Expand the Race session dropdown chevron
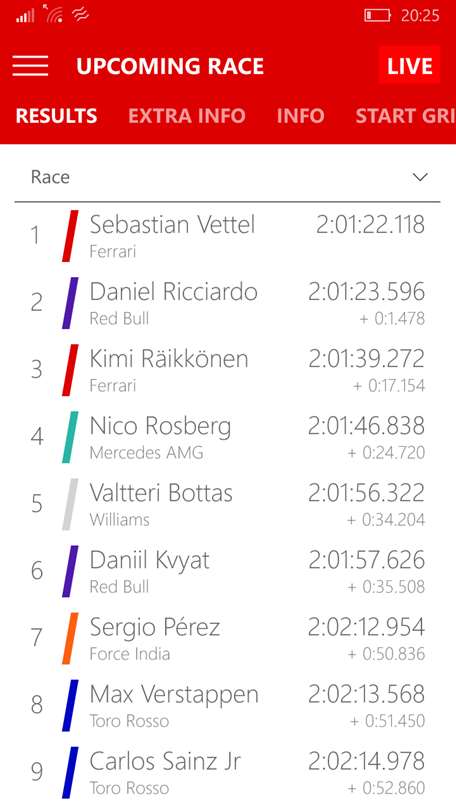 [421, 178]
